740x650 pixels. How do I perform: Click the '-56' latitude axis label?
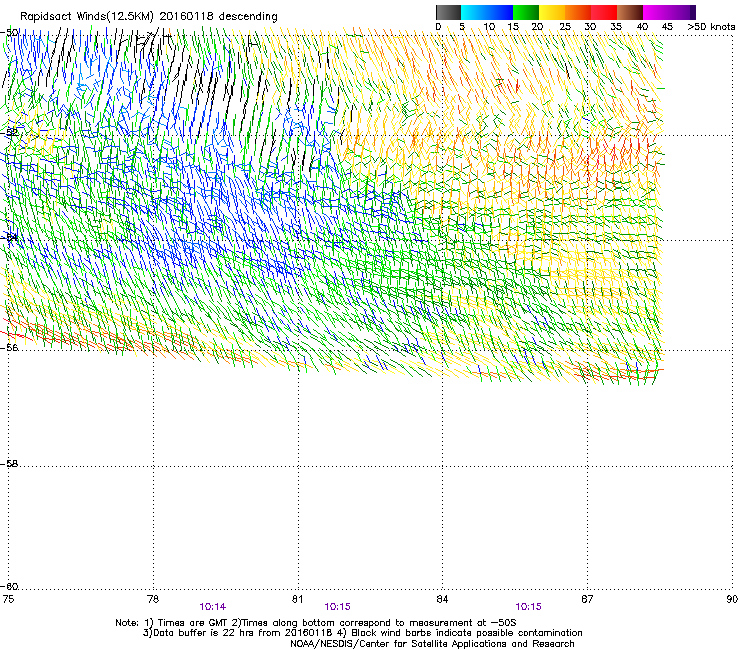(x=9, y=347)
